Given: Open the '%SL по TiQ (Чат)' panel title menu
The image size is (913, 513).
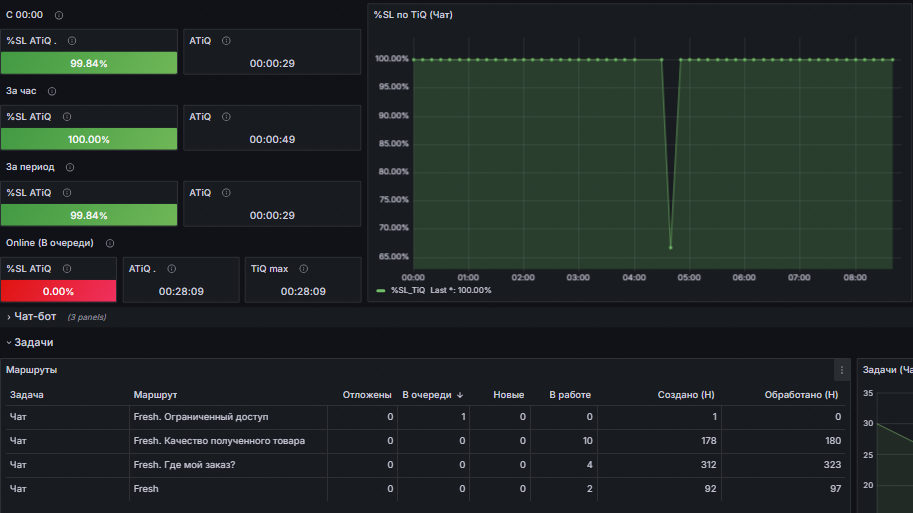Looking at the screenshot, I should click(413, 15).
